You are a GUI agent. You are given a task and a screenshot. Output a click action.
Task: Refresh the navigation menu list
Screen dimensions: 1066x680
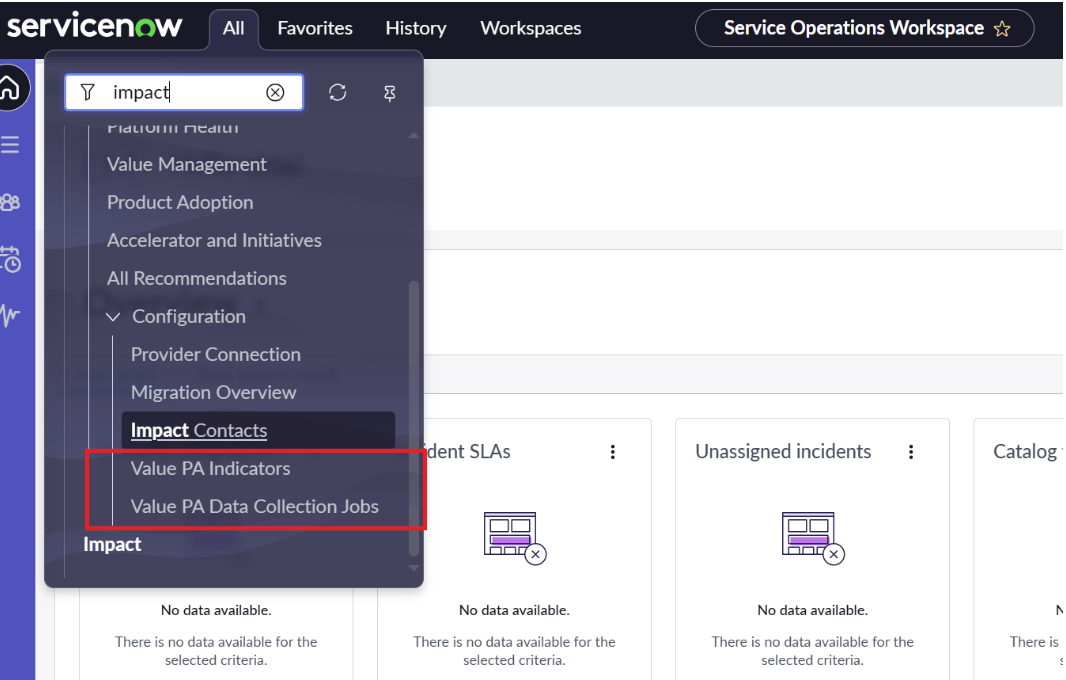pyautogui.click(x=338, y=92)
